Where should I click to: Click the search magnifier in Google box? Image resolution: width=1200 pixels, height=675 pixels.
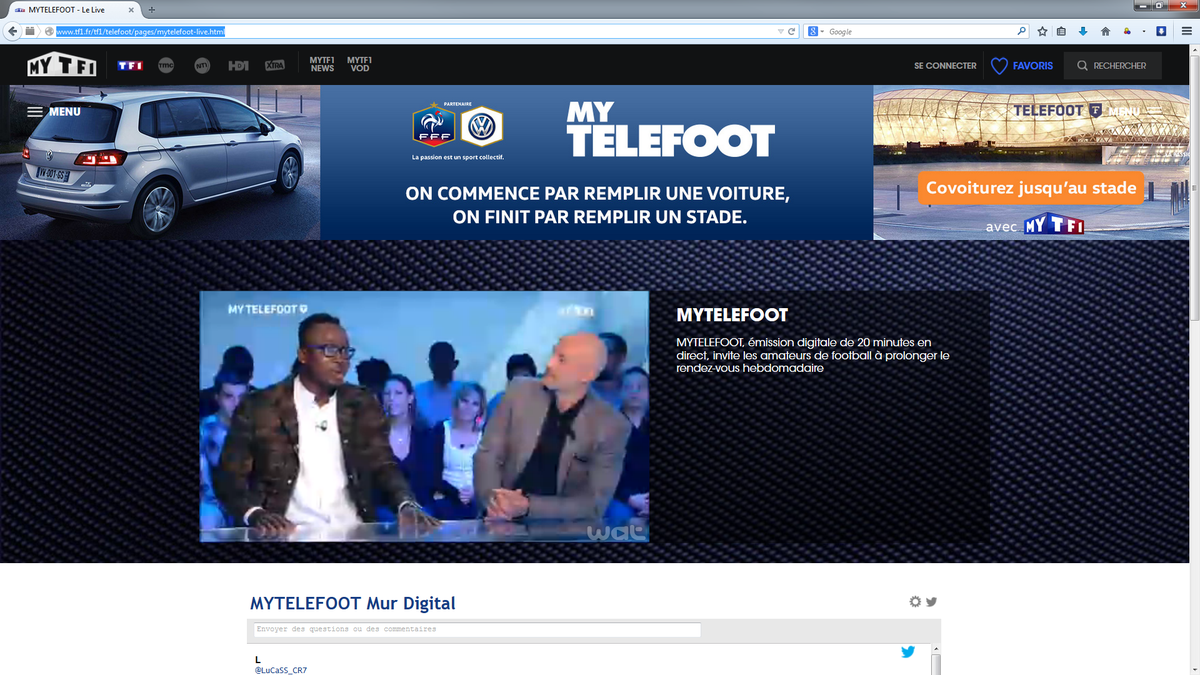point(1022,31)
